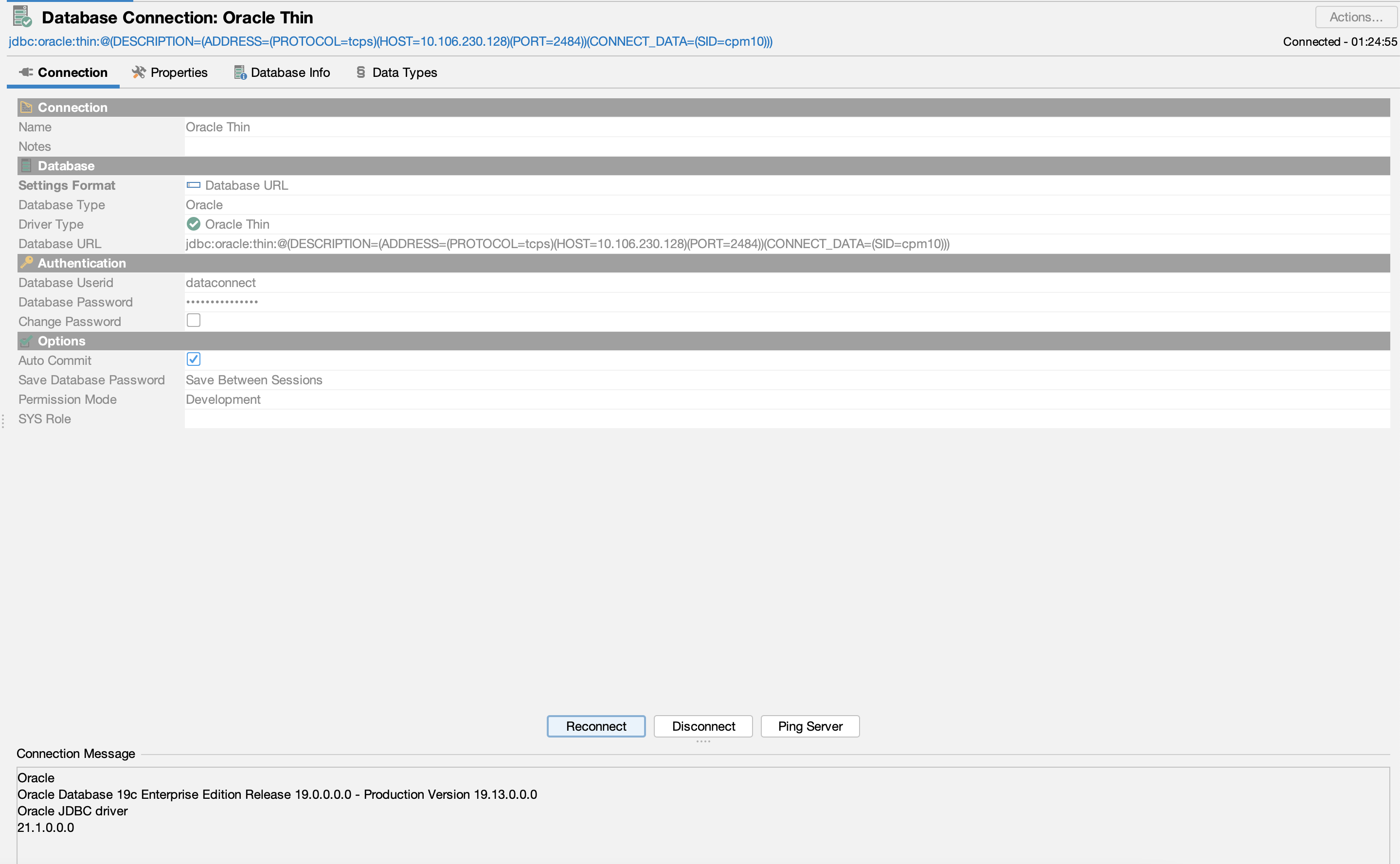Click the Database section header icon
This screenshot has height=864, width=1400.
25,166
